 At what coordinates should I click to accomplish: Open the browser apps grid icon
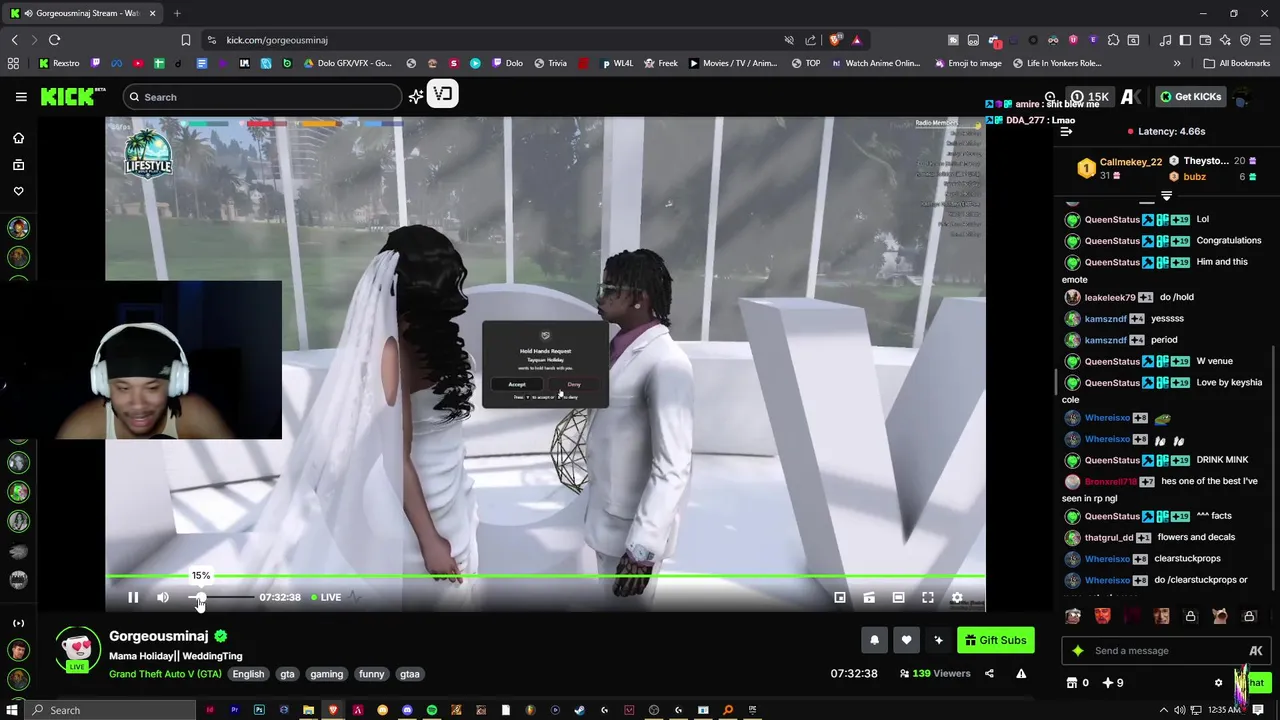13,63
